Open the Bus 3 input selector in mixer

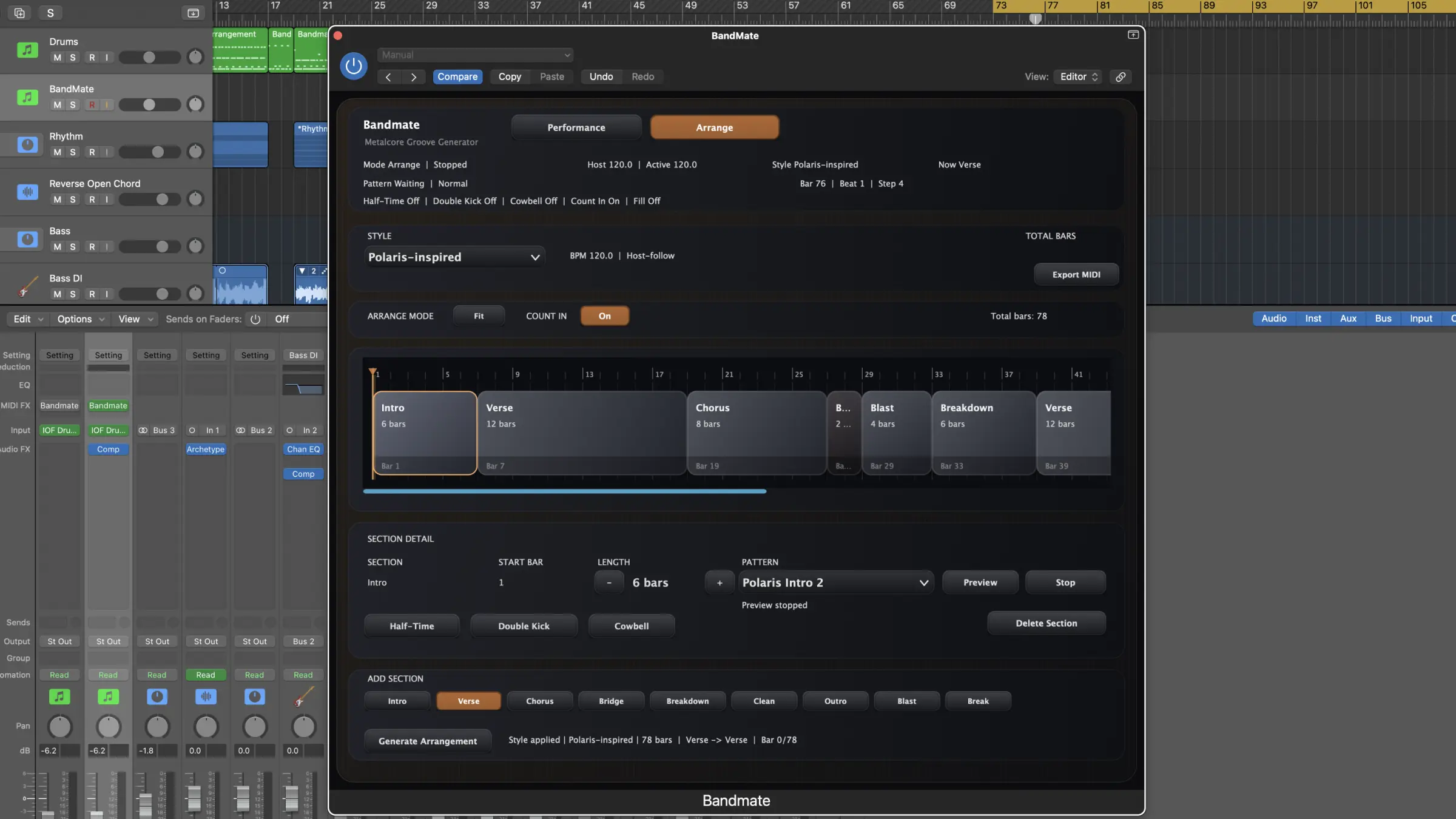[x=157, y=430]
